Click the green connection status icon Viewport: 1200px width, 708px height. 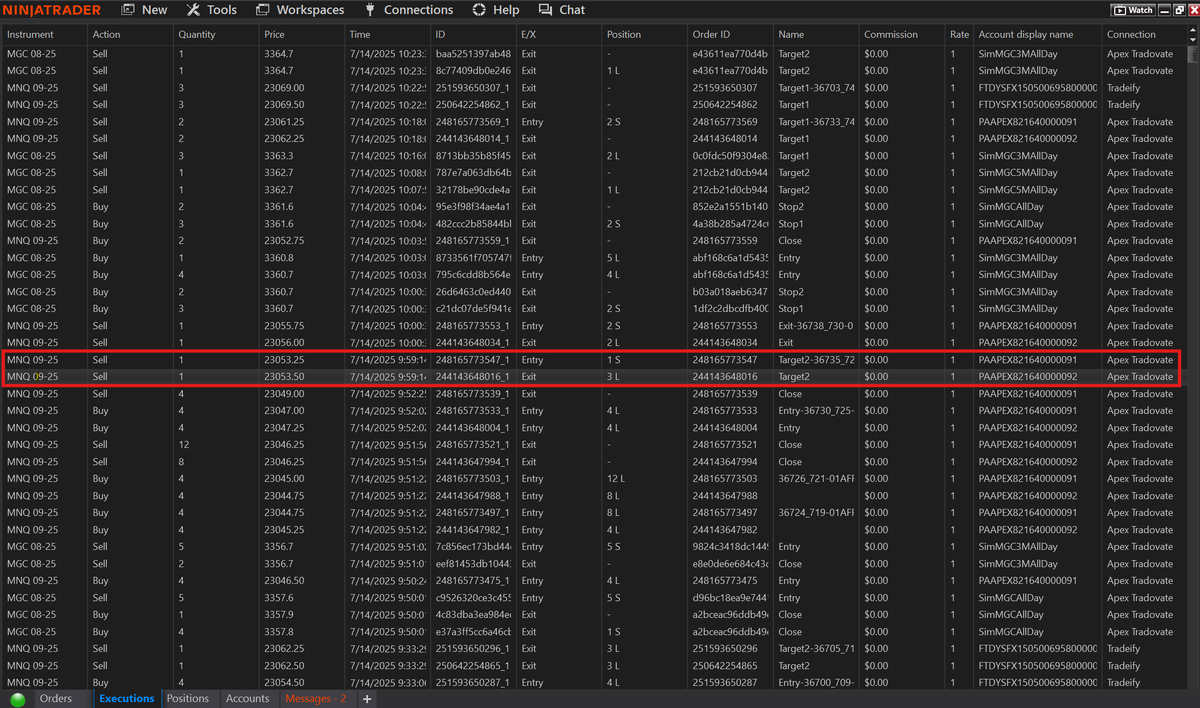[17, 699]
